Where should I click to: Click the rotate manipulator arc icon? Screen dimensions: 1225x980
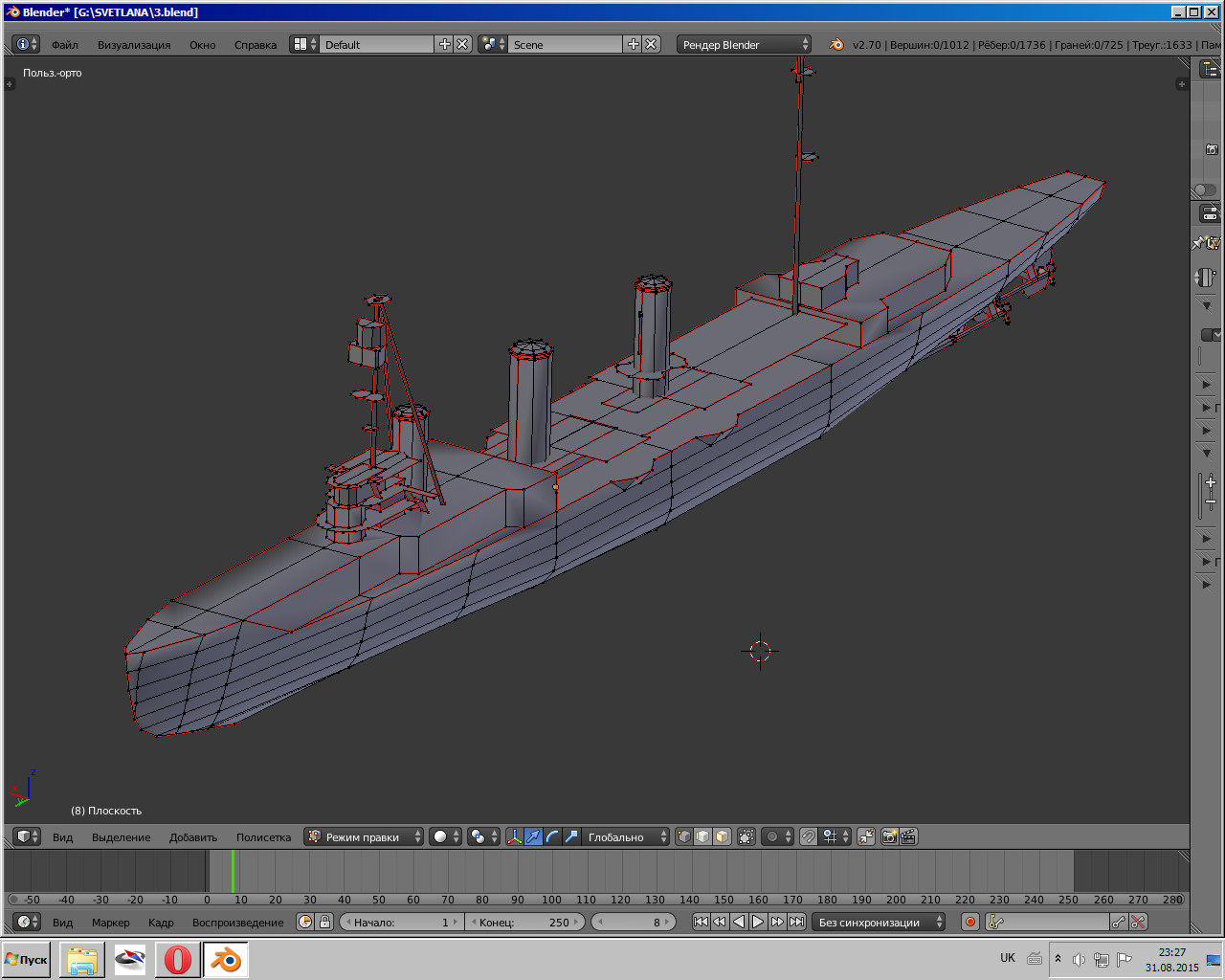[552, 836]
